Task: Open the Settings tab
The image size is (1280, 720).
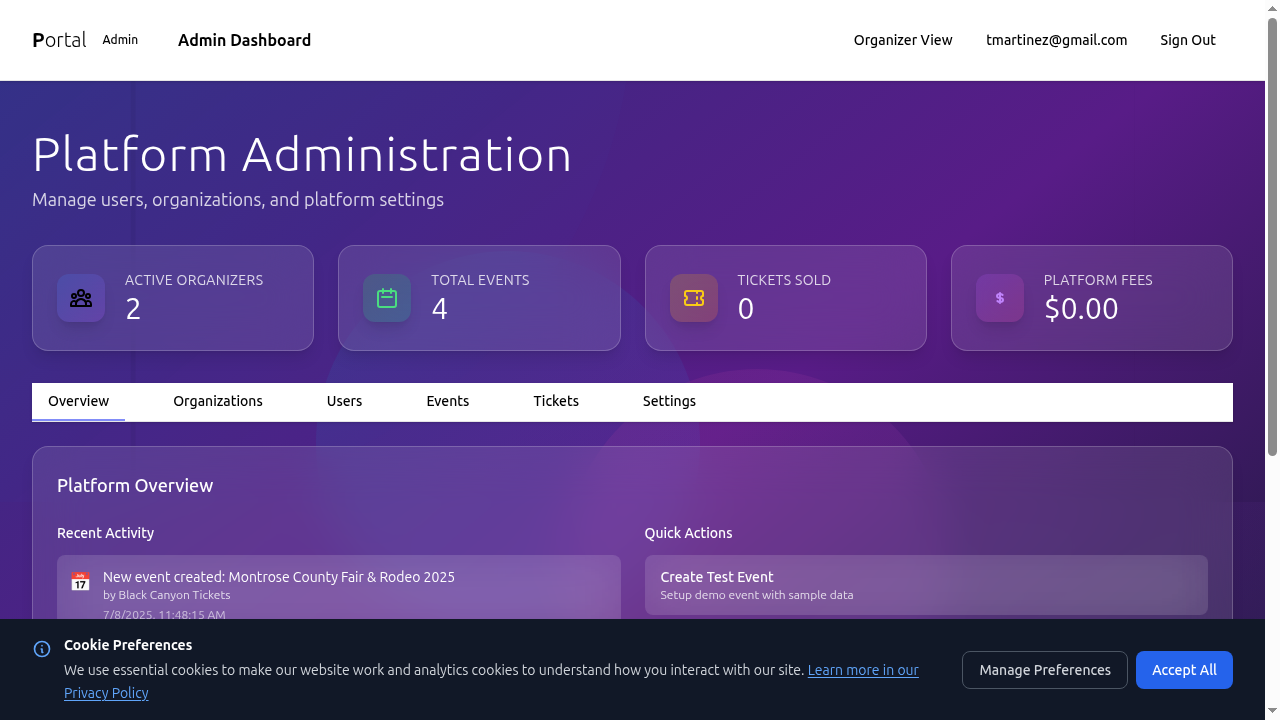Action: 669,401
